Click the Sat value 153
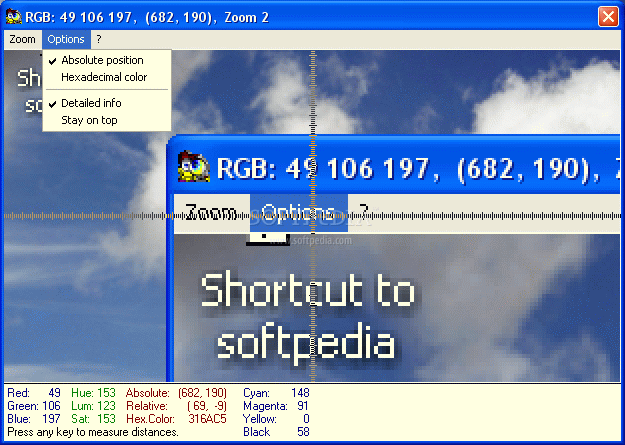Screen dimensions: 625x445 tap(106, 419)
